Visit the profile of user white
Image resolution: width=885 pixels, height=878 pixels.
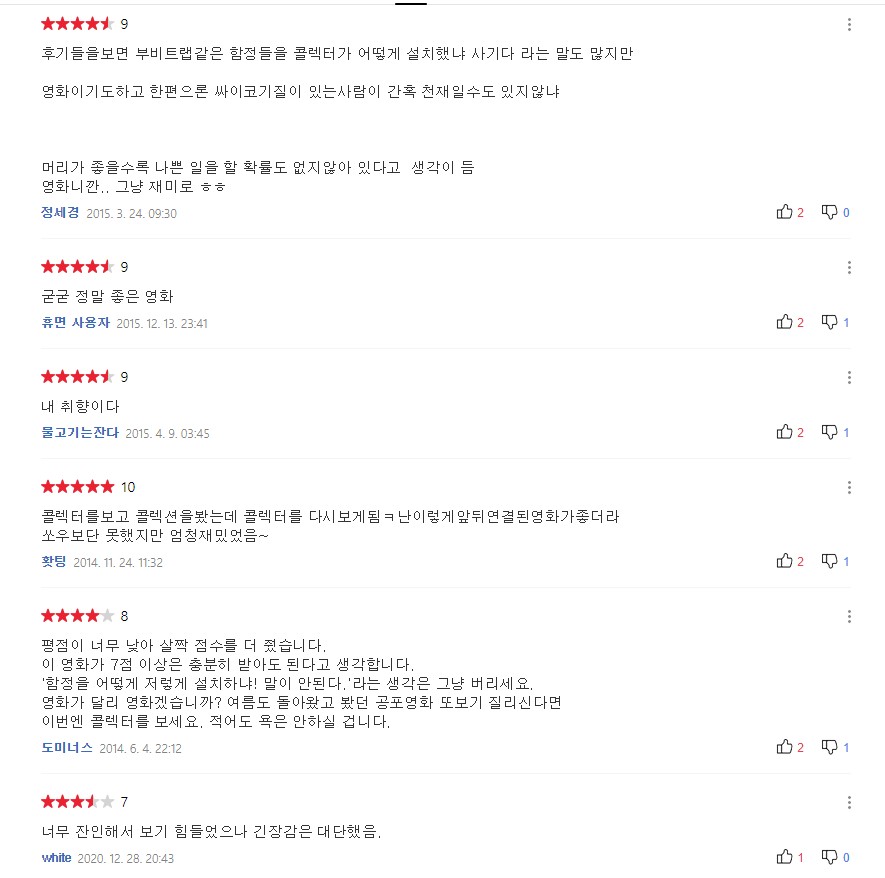pyautogui.click(x=56, y=858)
